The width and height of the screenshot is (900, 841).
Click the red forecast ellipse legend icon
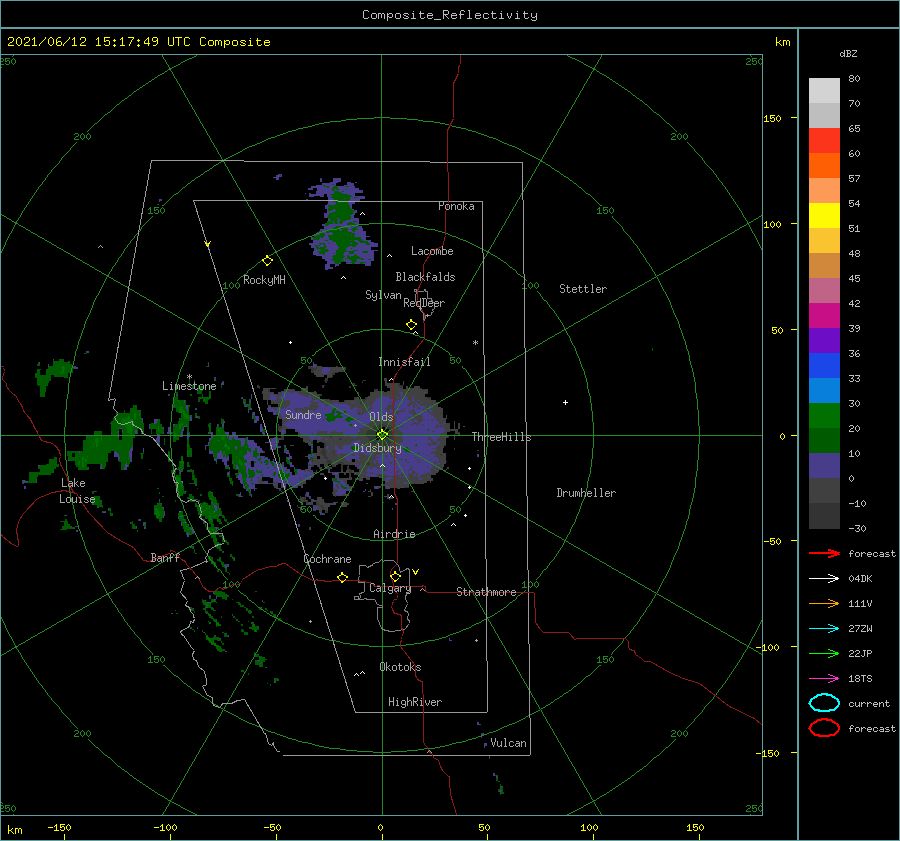click(824, 728)
